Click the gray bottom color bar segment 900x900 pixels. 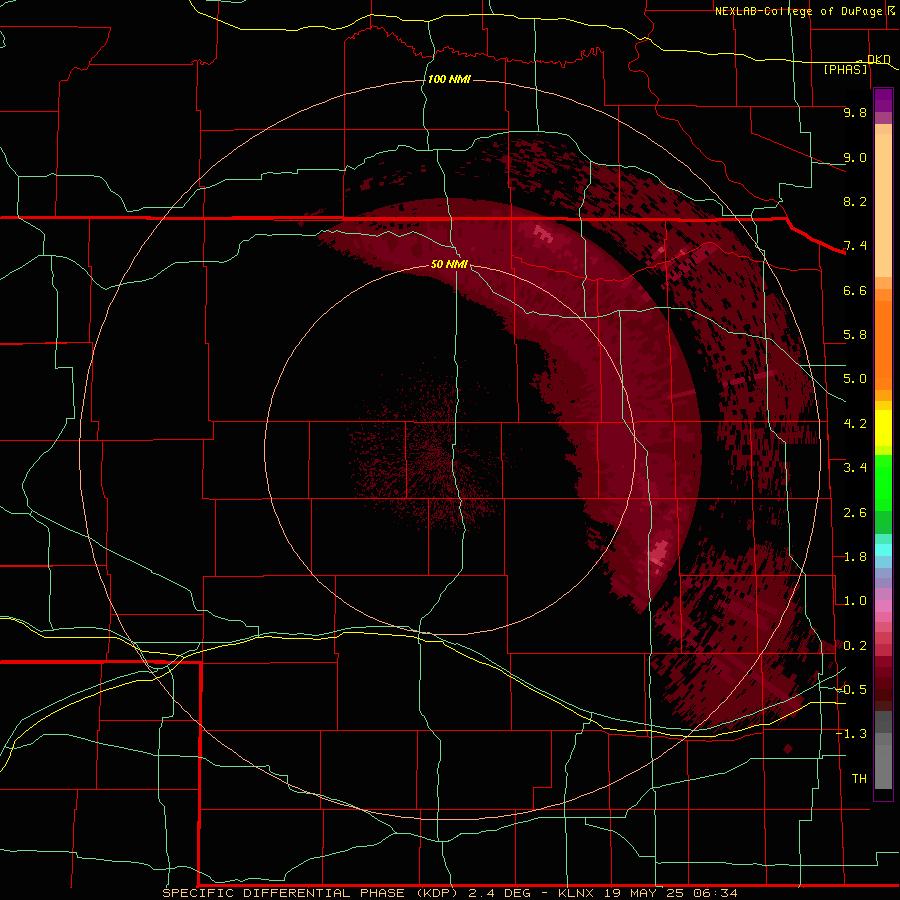click(x=883, y=766)
